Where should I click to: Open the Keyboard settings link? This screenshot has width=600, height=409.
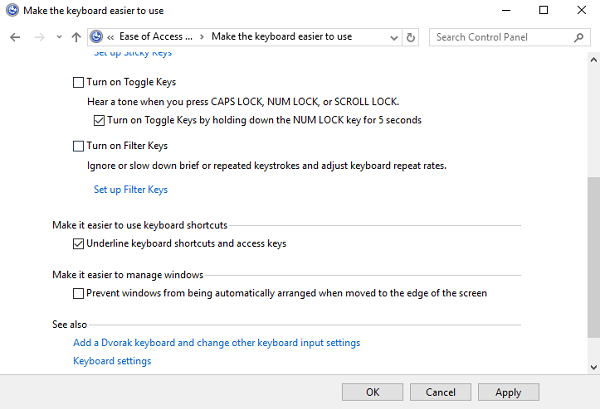(112, 361)
